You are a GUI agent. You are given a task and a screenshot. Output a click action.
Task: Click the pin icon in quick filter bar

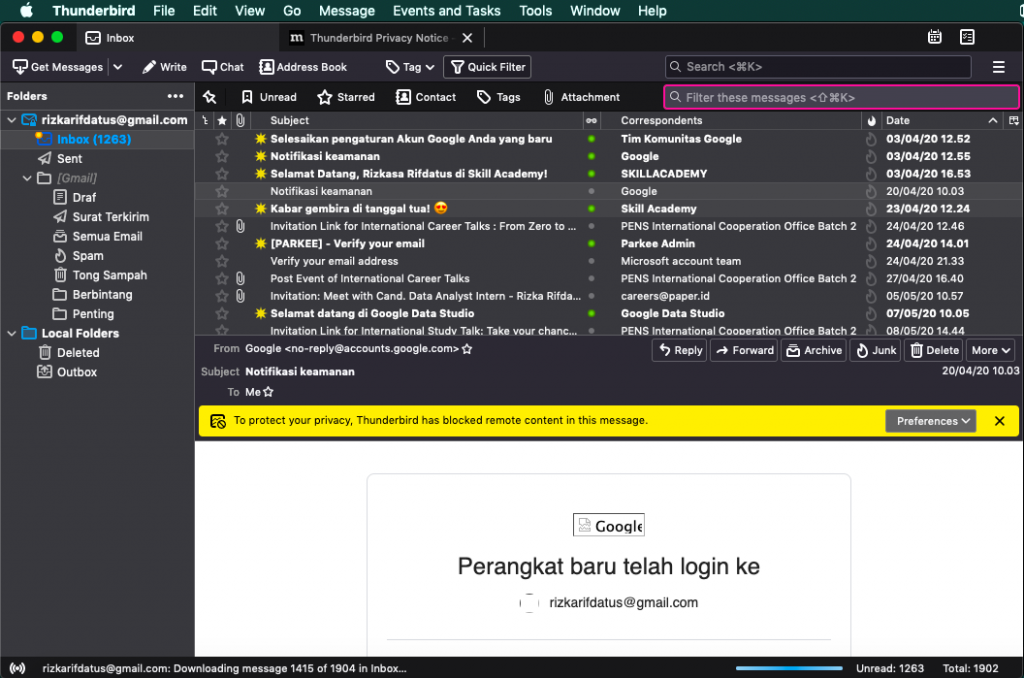click(x=209, y=97)
